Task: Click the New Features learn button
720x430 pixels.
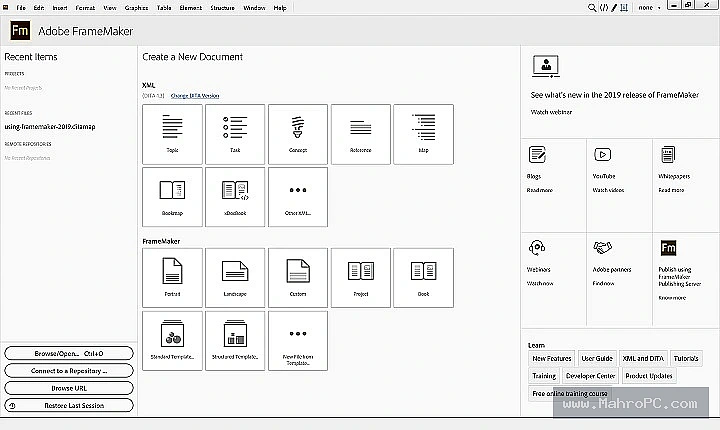Action: click(552, 358)
